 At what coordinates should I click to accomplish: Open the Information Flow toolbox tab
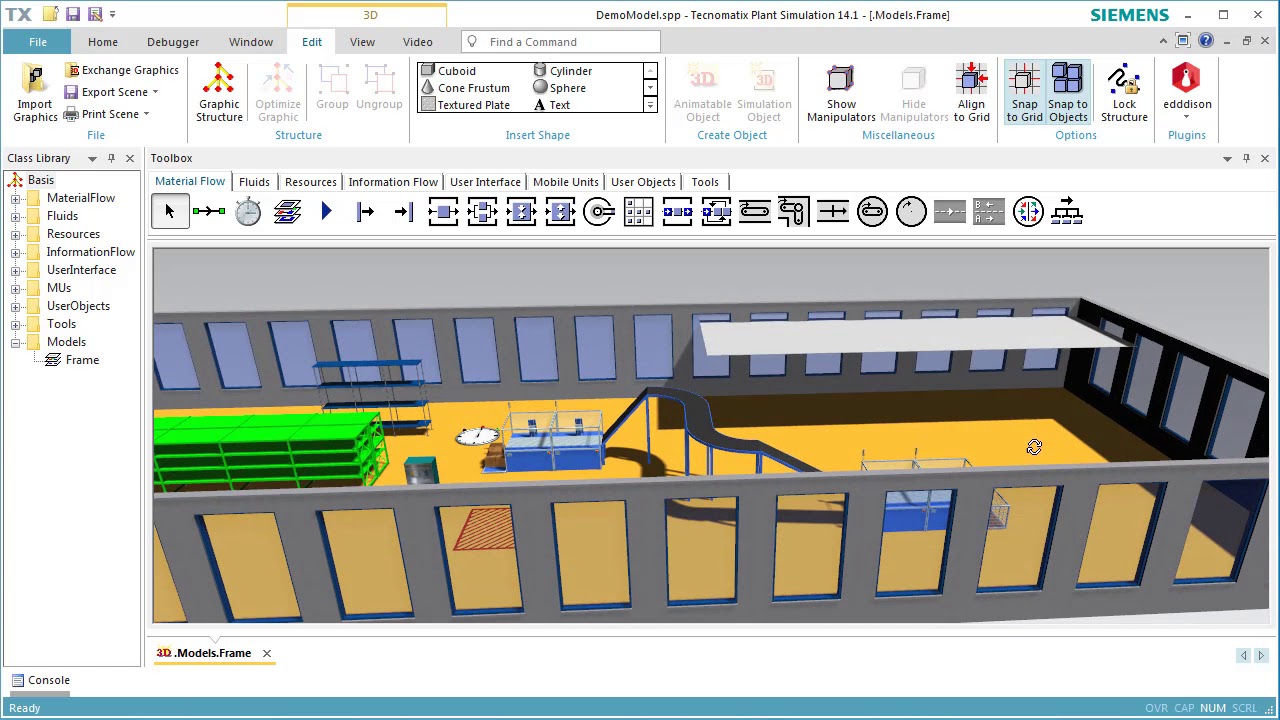(393, 182)
